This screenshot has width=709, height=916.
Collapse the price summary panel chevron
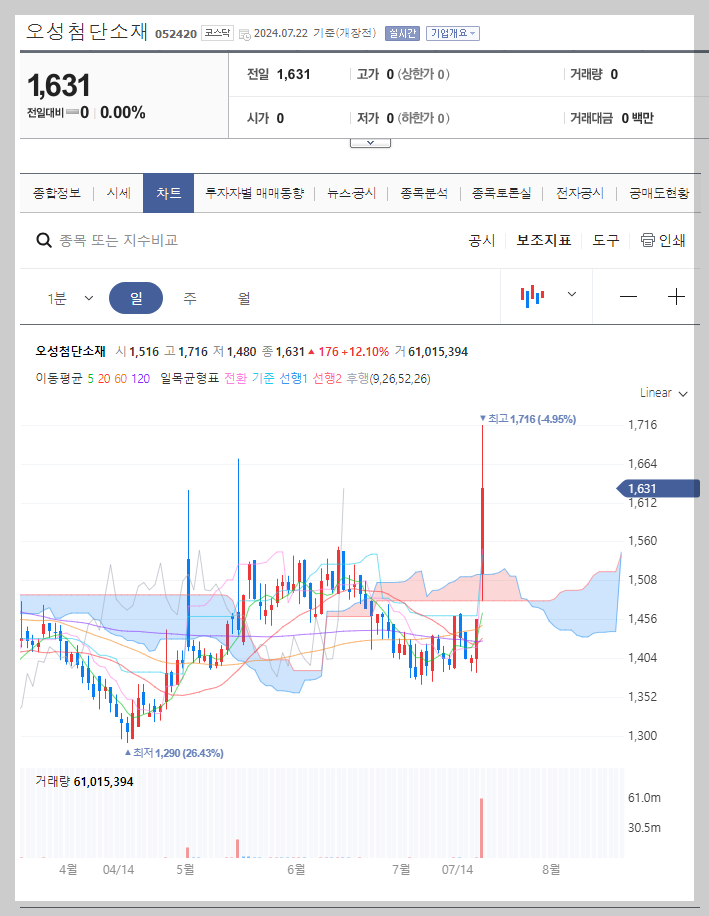370,141
